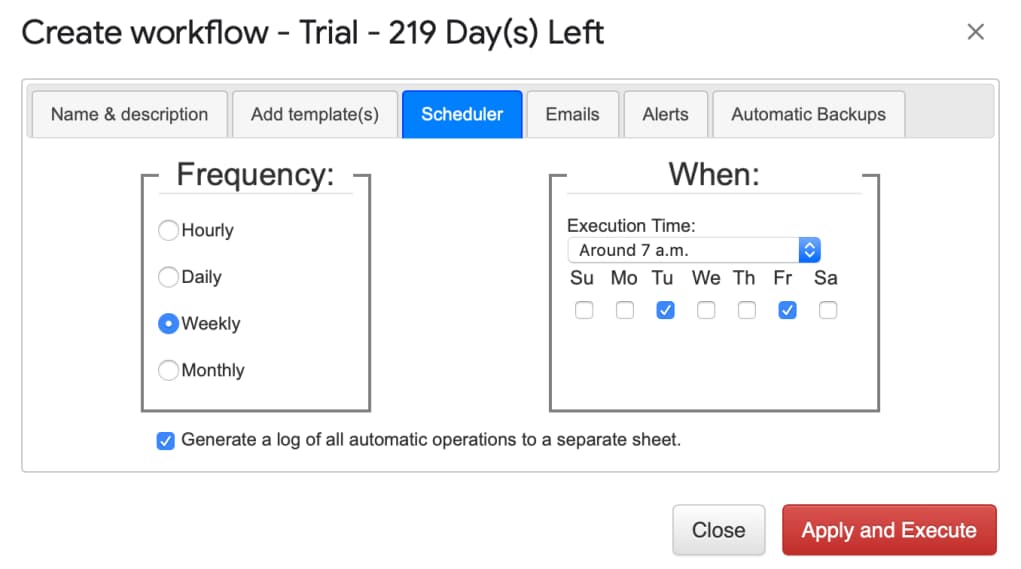Open the Execution Time dropdown
Screen dimensions: 1021x569
[x=693, y=250]
